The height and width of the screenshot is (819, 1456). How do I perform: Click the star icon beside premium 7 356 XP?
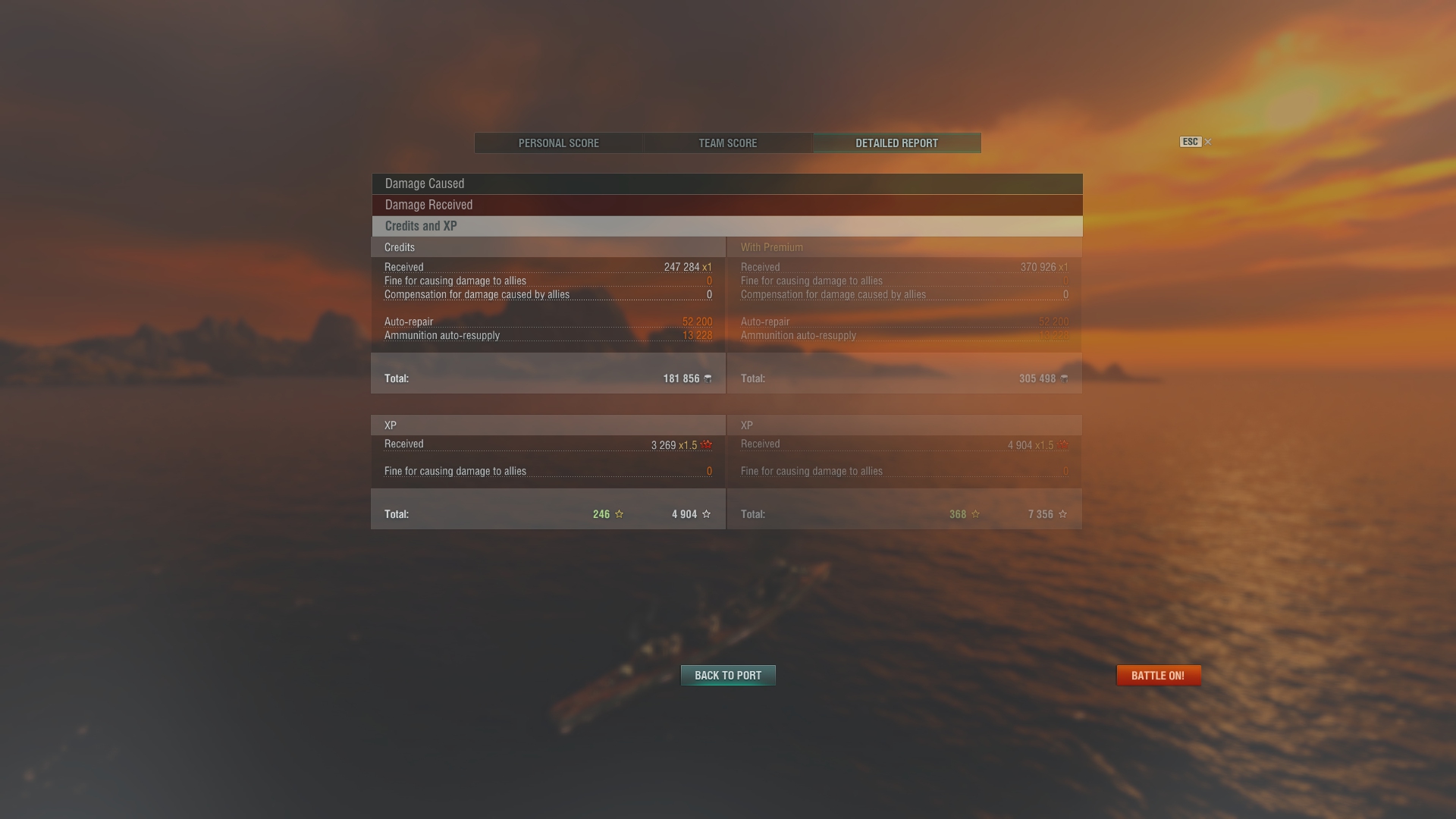1062,514
